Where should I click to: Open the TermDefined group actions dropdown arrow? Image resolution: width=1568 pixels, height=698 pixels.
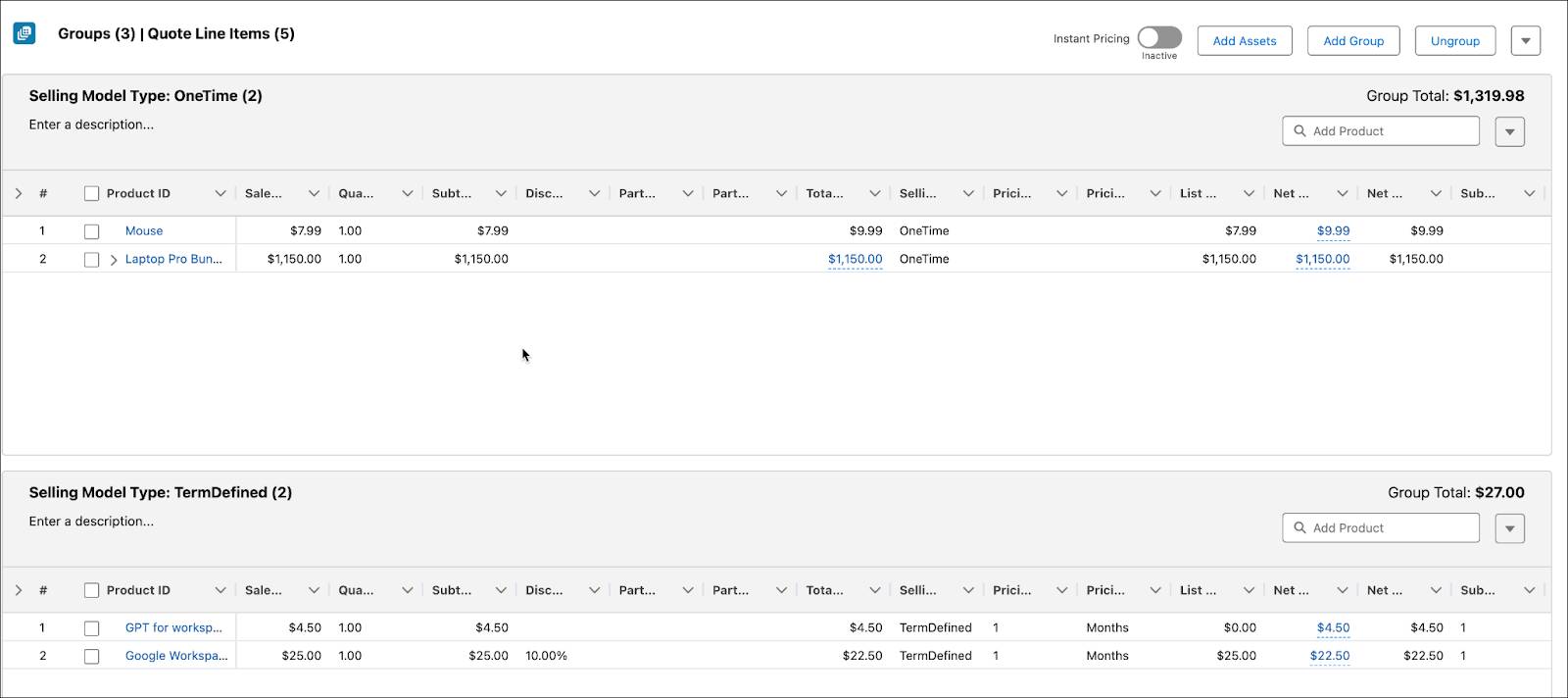point(1510,528)
